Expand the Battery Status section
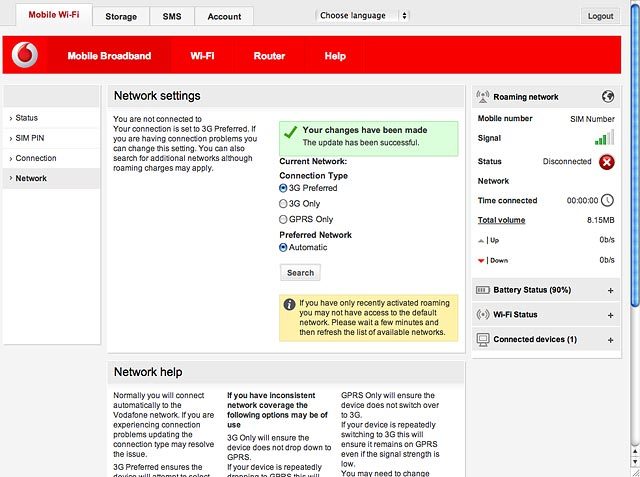 [x=611, y=291]
